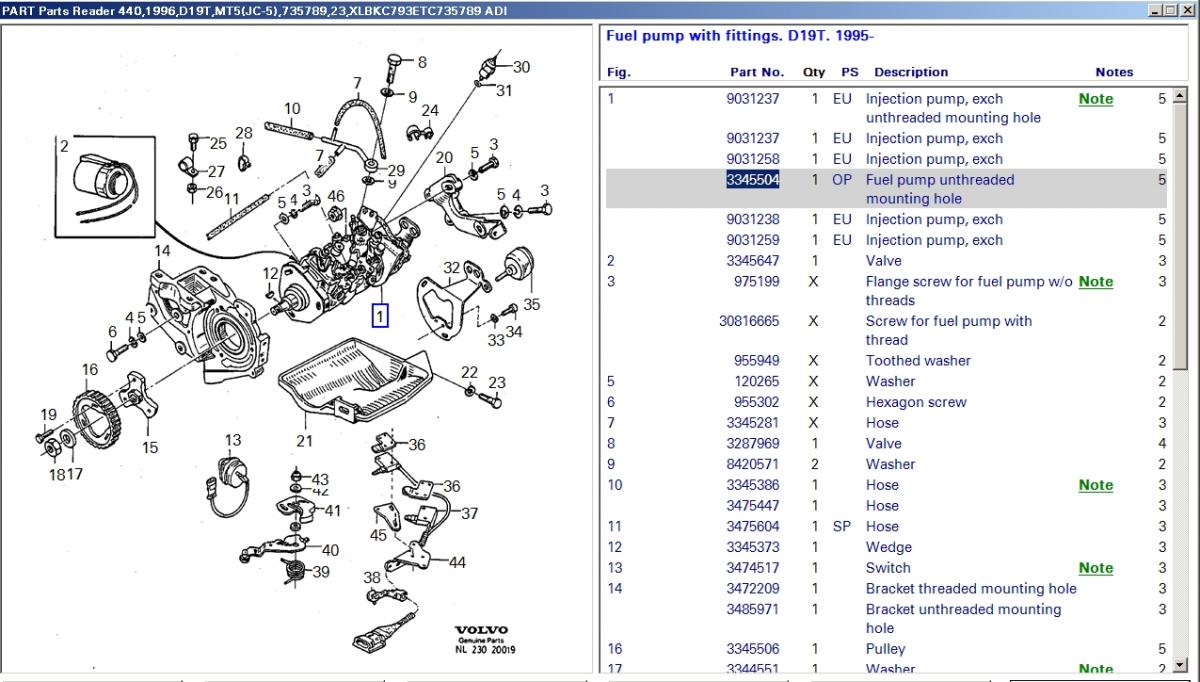Open Note for Switch 3474517
Screen dimensions: 1200x682
point(1095,568)
